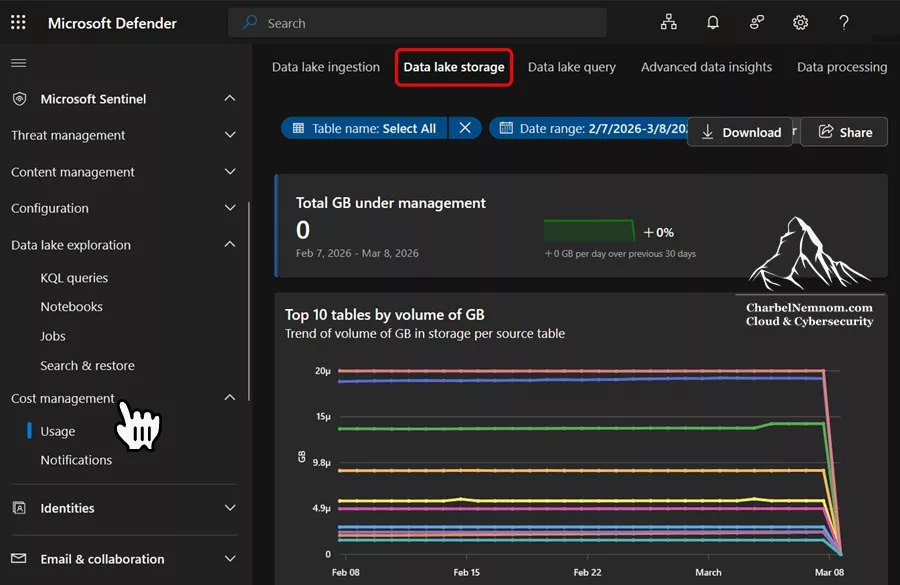Open the app launcher grid icon

click(x=18, y=22)
